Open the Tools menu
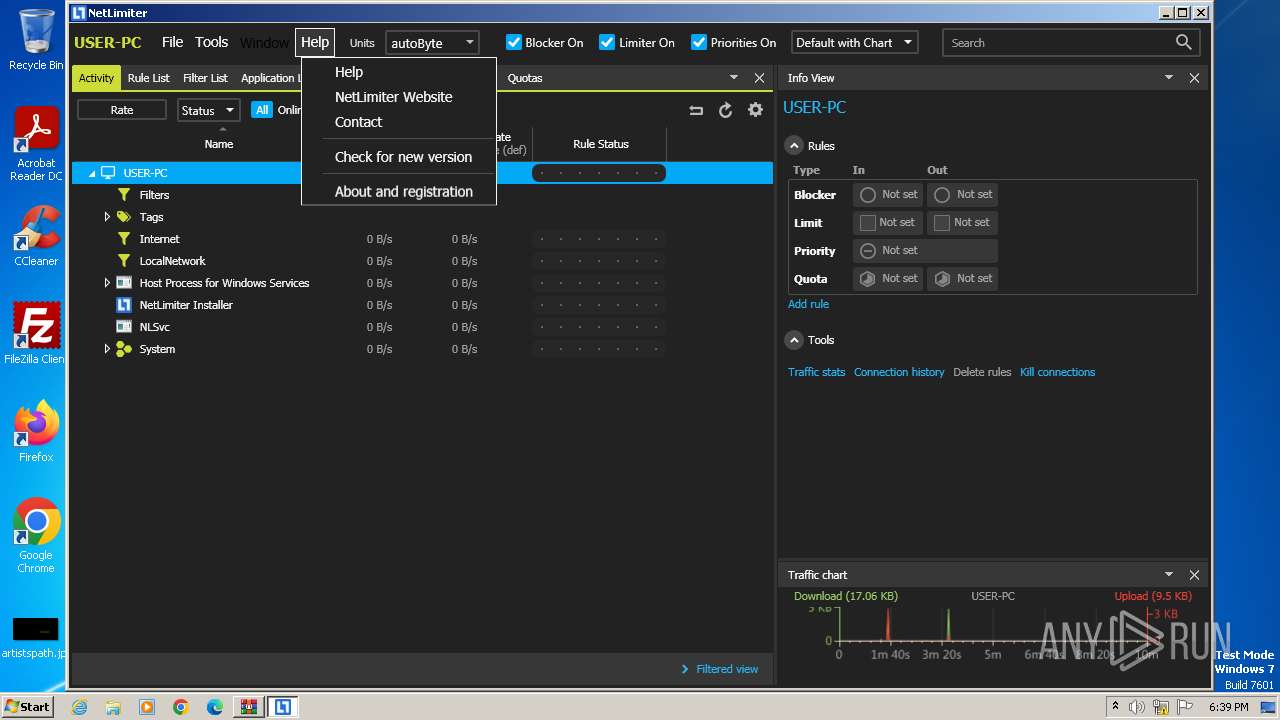 (x=212, y=42)
